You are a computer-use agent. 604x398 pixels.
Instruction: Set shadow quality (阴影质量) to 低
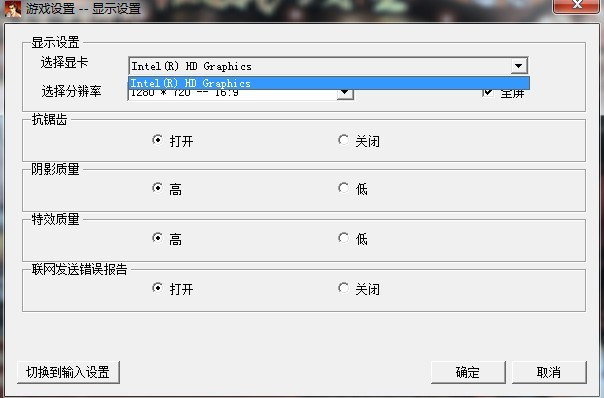click(x=343, y=188)
